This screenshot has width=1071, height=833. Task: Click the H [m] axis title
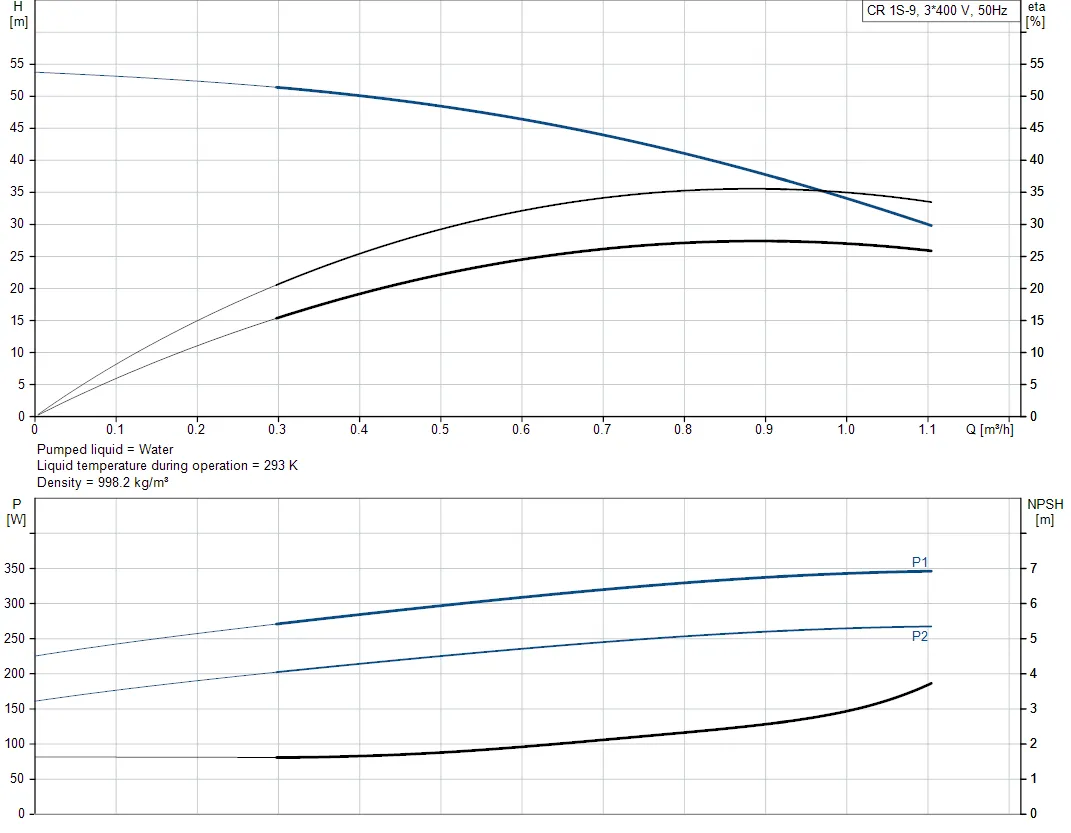(18, 14)
